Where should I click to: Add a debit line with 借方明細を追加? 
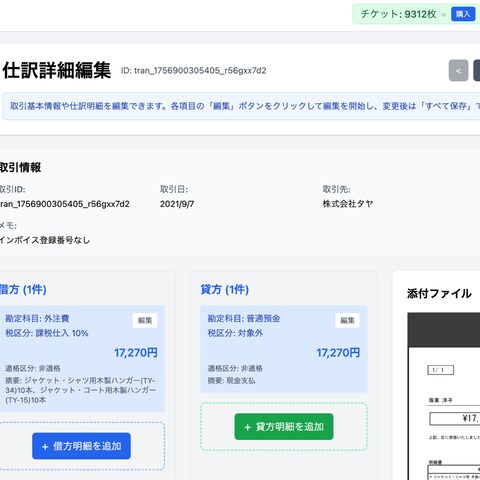click(x=81, y=446)
